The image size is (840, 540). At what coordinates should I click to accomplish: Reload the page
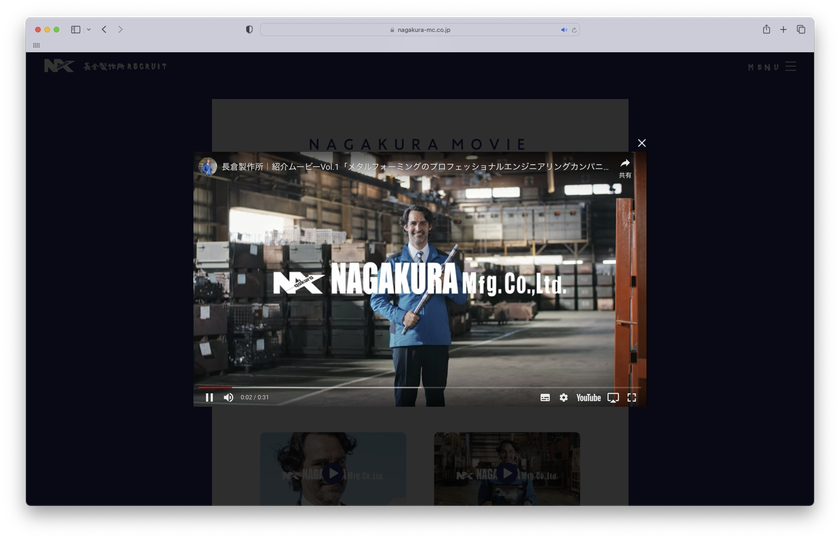[574, 30]
